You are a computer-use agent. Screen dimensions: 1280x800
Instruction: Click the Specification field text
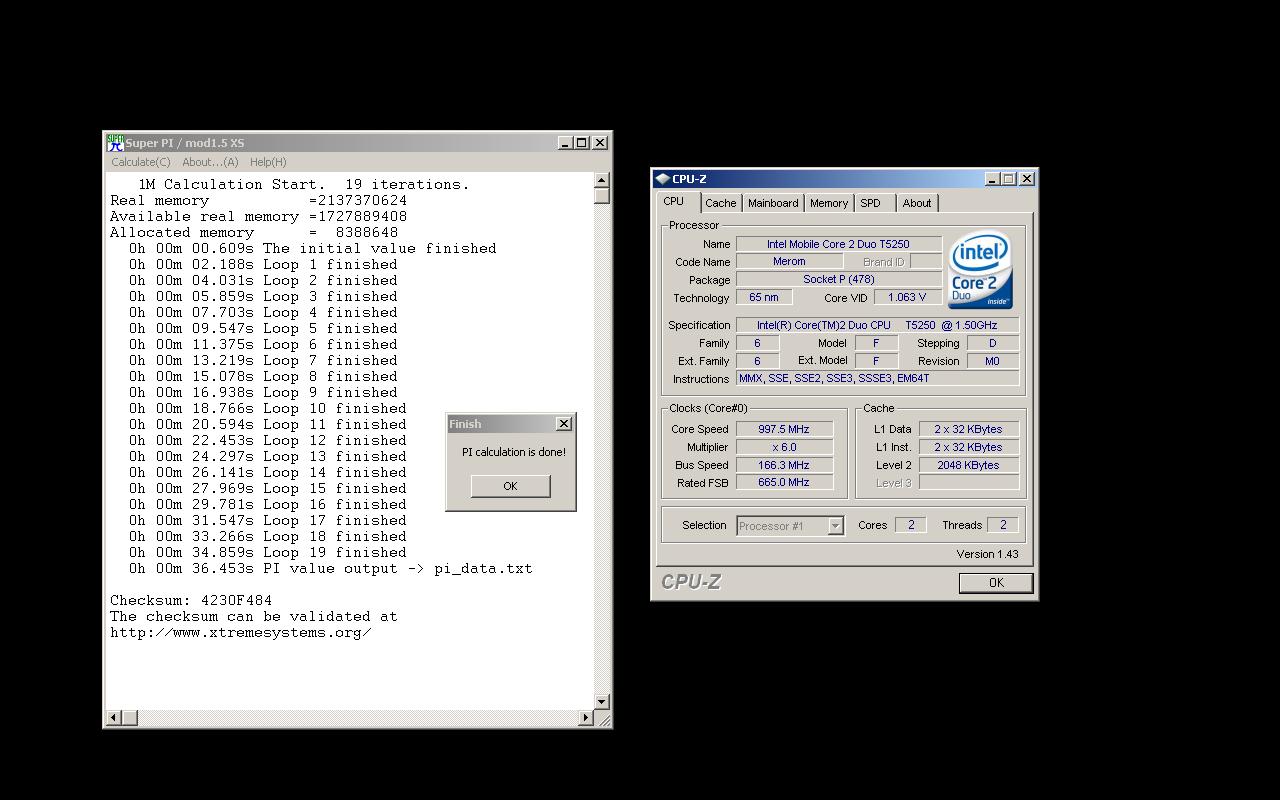tap(877, 325)
